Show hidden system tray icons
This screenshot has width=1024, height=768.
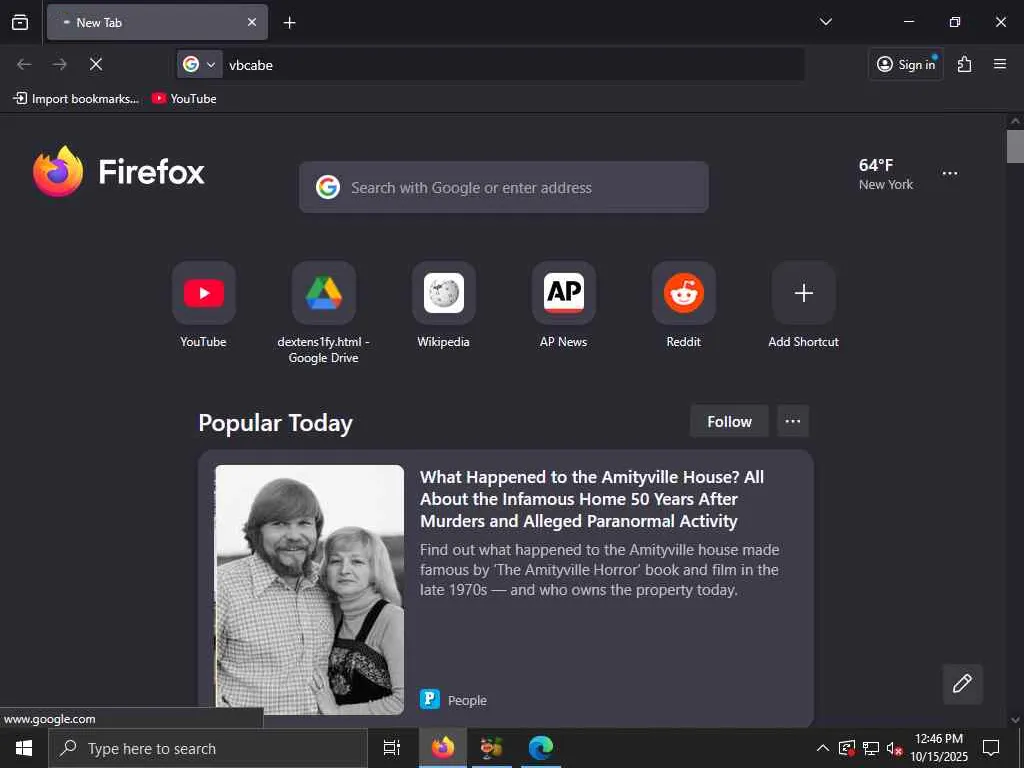tap(823, 748)
